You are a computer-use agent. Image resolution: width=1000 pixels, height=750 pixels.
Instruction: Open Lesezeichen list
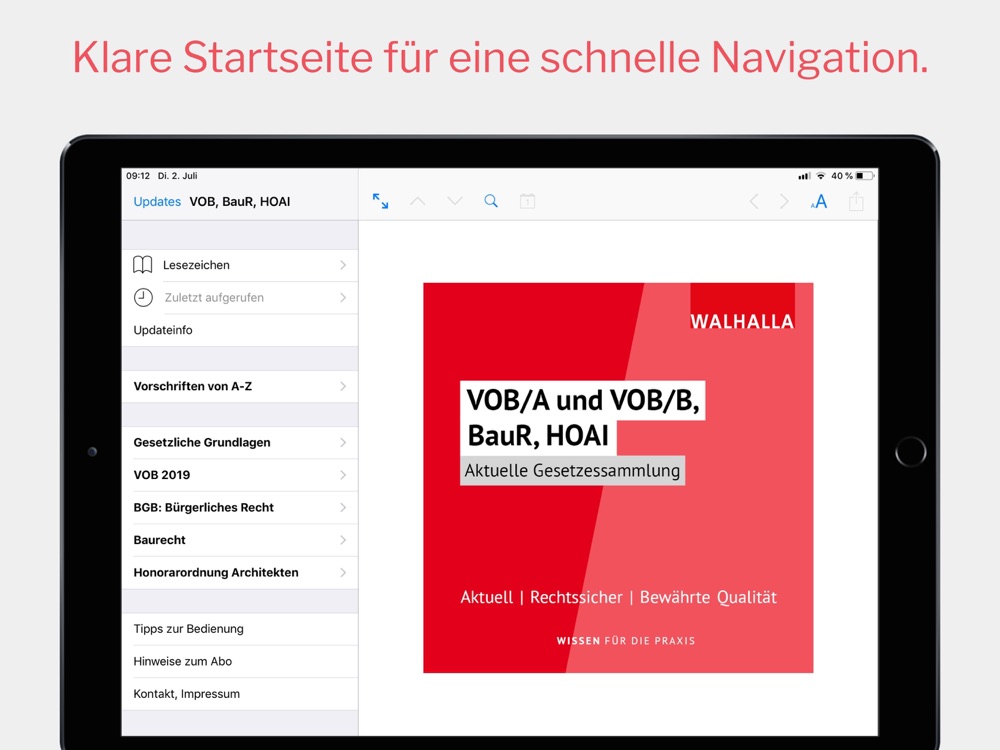point(240,265)
